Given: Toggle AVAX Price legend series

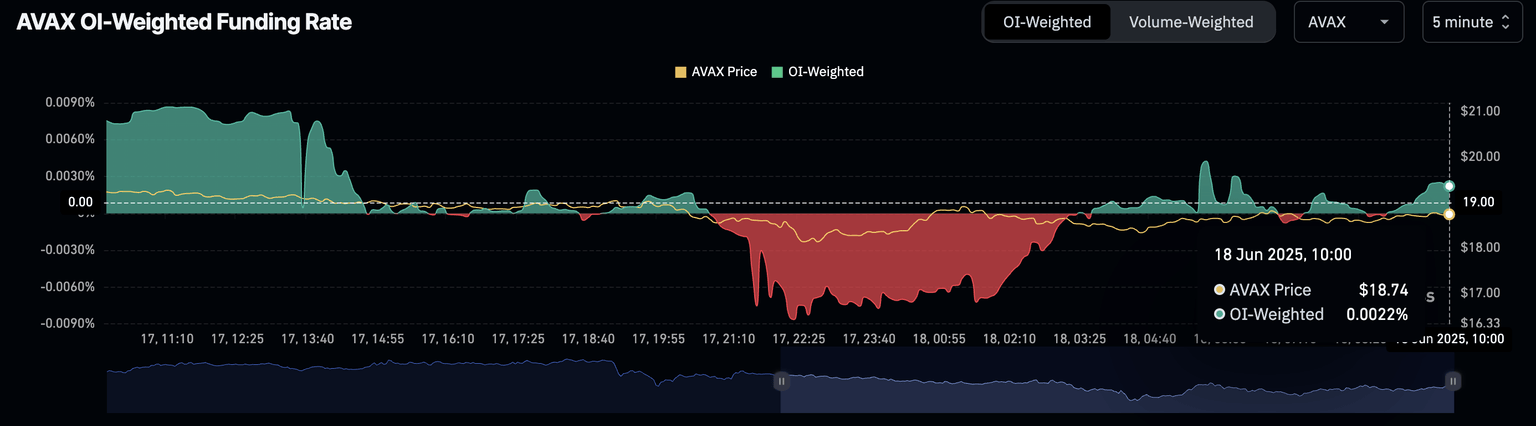Looking at the screenshot, I should (x=716, y=72).
